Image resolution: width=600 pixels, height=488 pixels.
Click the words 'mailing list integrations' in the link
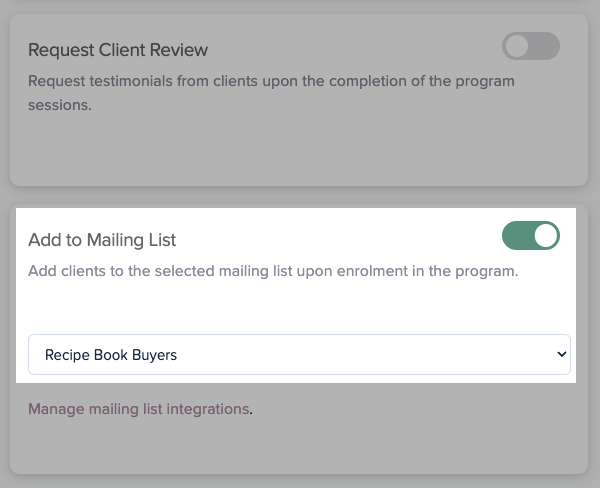[166, 409]
